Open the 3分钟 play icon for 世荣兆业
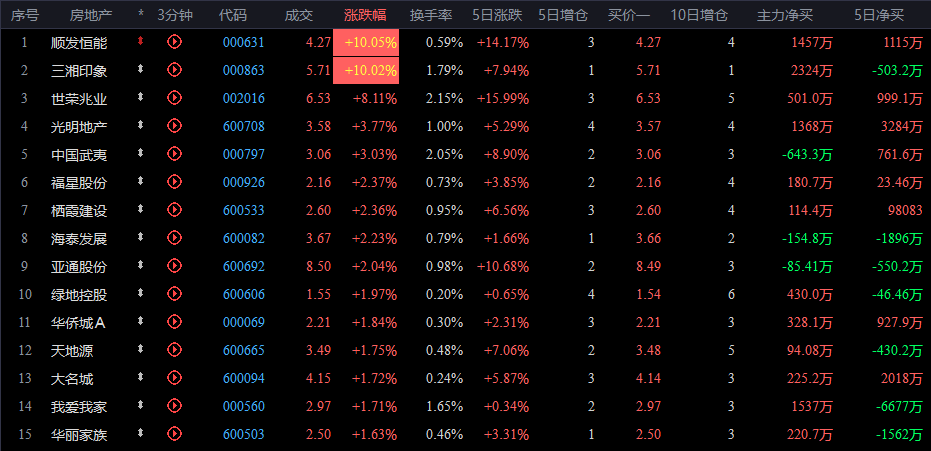 point(175,98)
